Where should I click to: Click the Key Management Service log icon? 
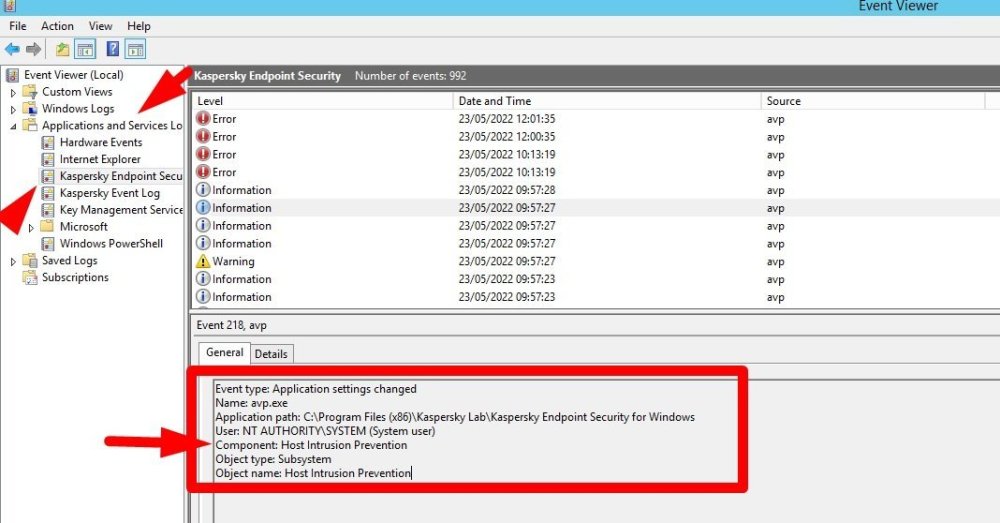48,210
